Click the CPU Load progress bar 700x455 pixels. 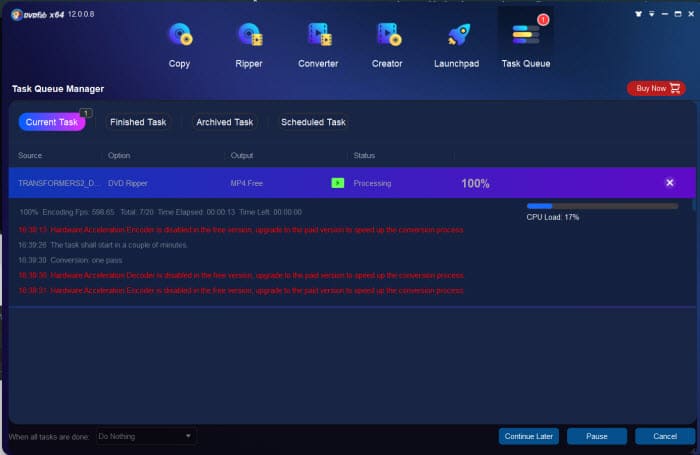(x=602, y=206)
